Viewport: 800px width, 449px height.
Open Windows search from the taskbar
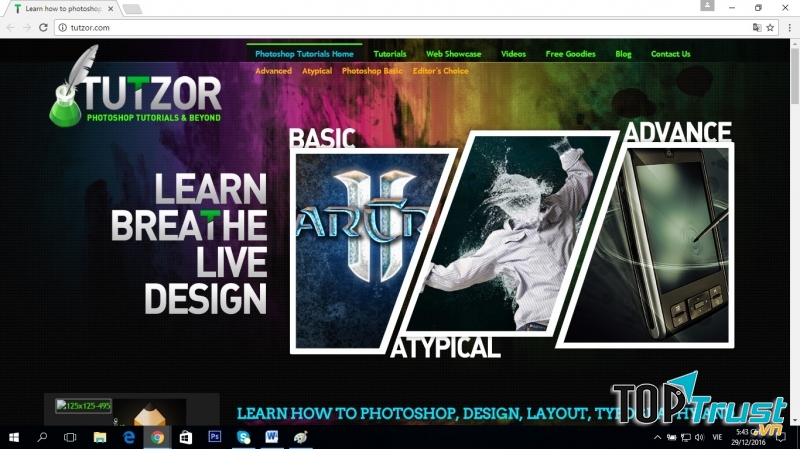[x=42, y=437]
